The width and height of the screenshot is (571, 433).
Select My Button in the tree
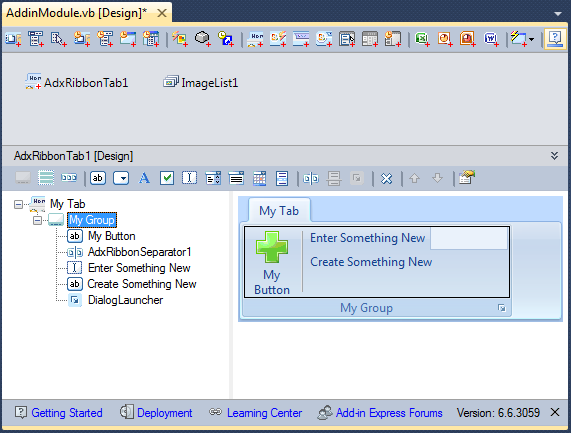click(111, 236)
